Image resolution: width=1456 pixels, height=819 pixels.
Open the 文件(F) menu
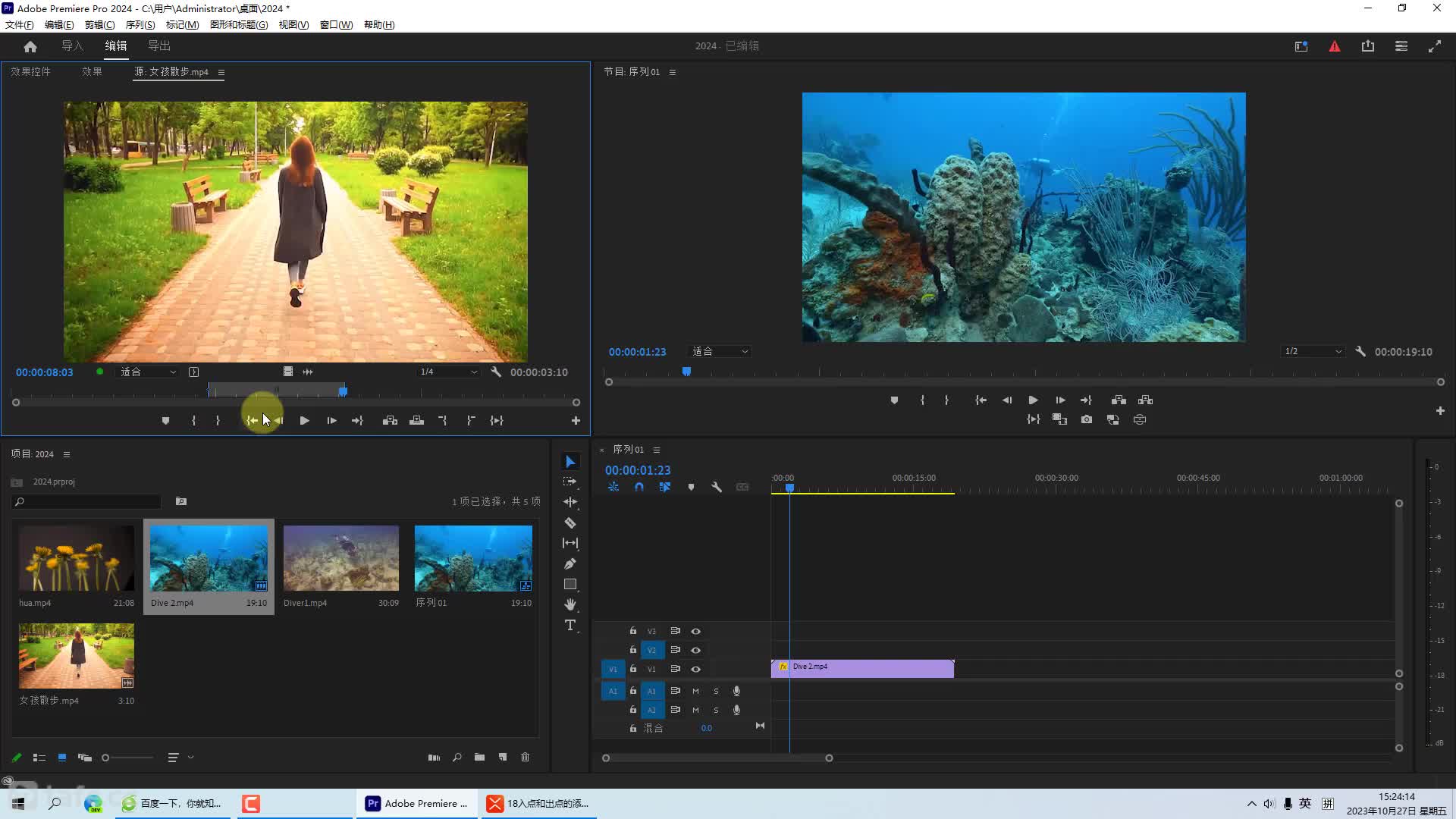[20, 24]
